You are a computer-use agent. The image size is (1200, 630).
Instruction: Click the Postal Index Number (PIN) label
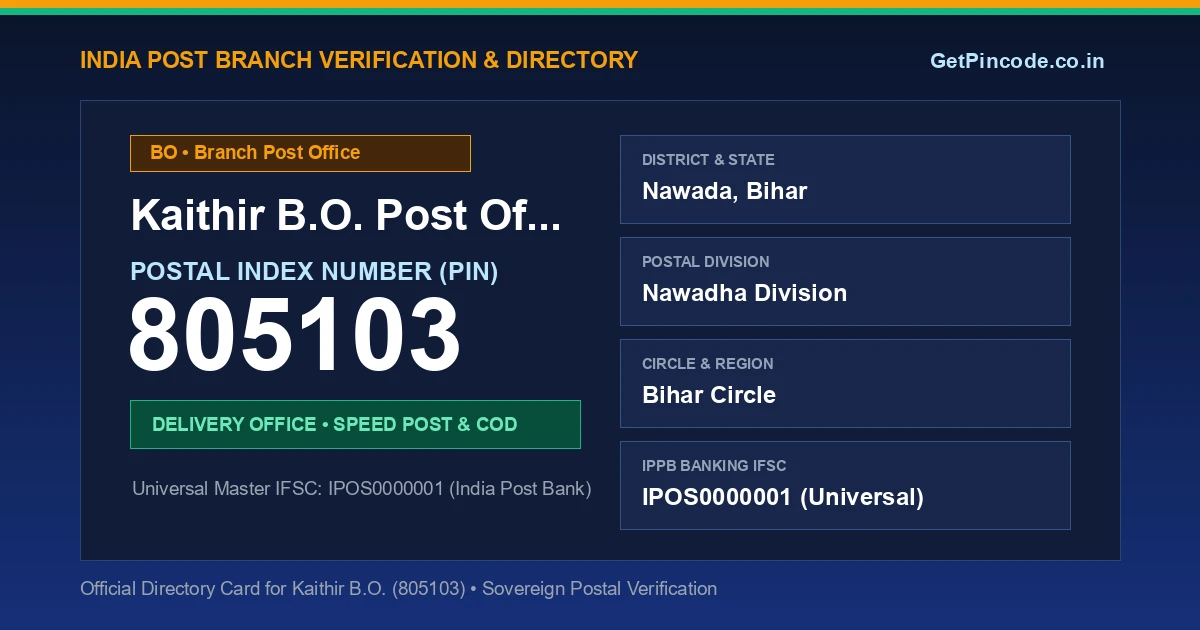click(x=314, y=271)
